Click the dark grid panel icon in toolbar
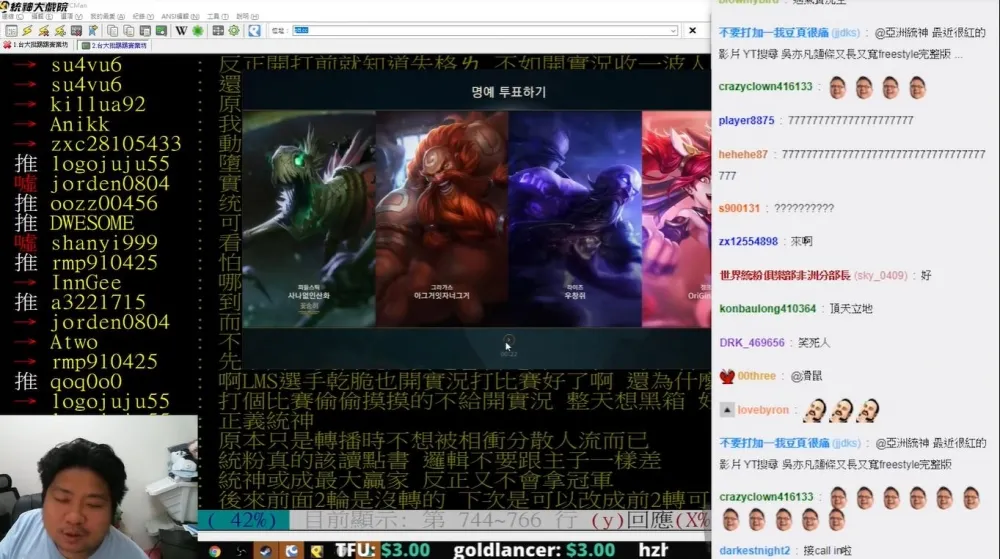 pyautogui.click(x=218, y=31)
